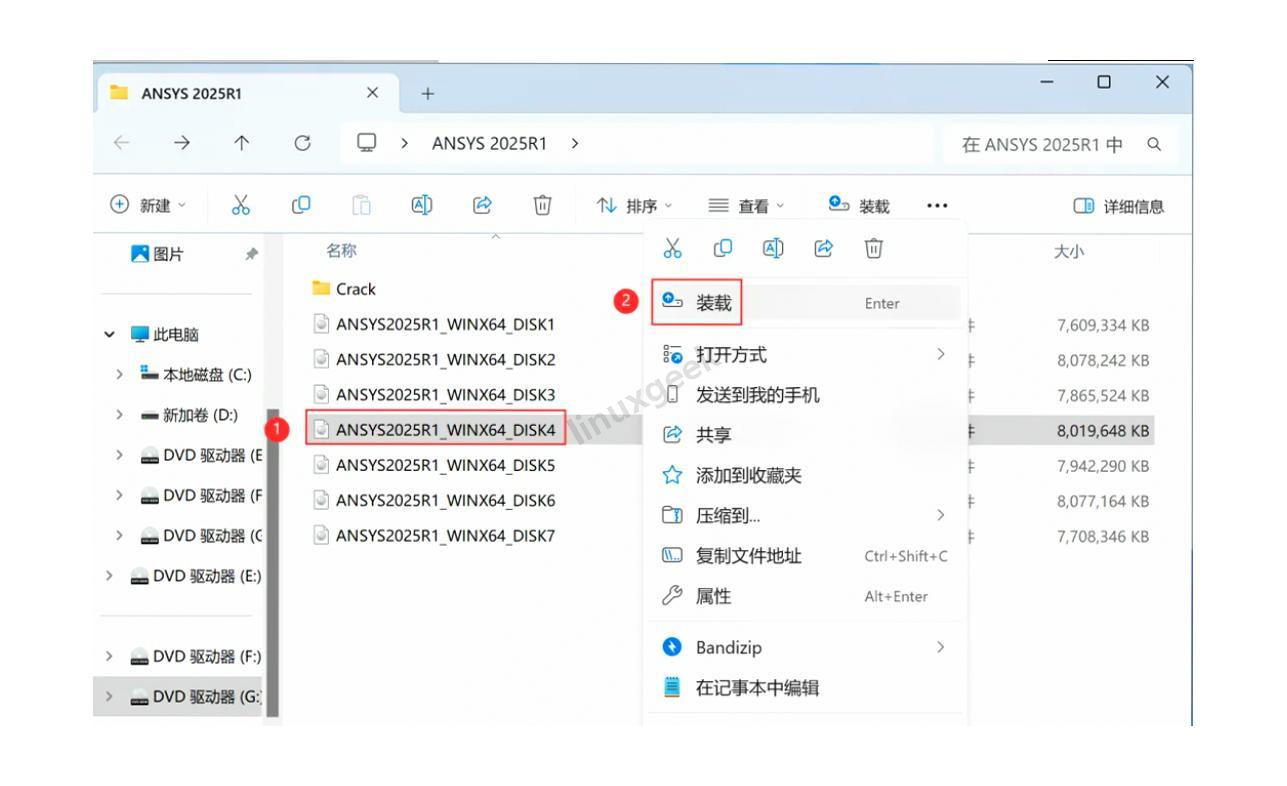Click the pin icon next to 图片
This screenshot has height=786, width=1287.
click(x=251, y=255)
